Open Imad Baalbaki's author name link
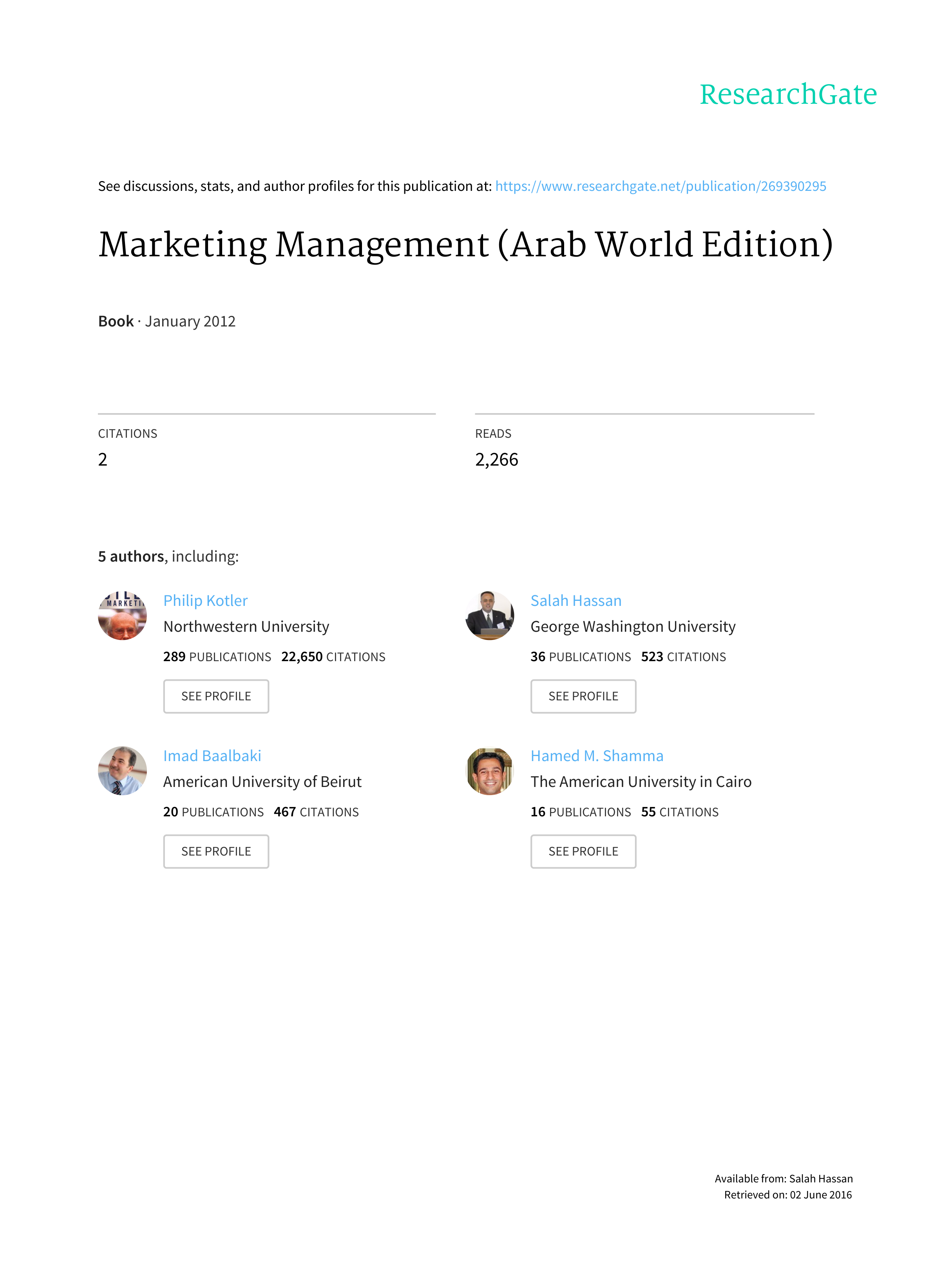Screen dimensions: 952x1269 tap(212, 756)
